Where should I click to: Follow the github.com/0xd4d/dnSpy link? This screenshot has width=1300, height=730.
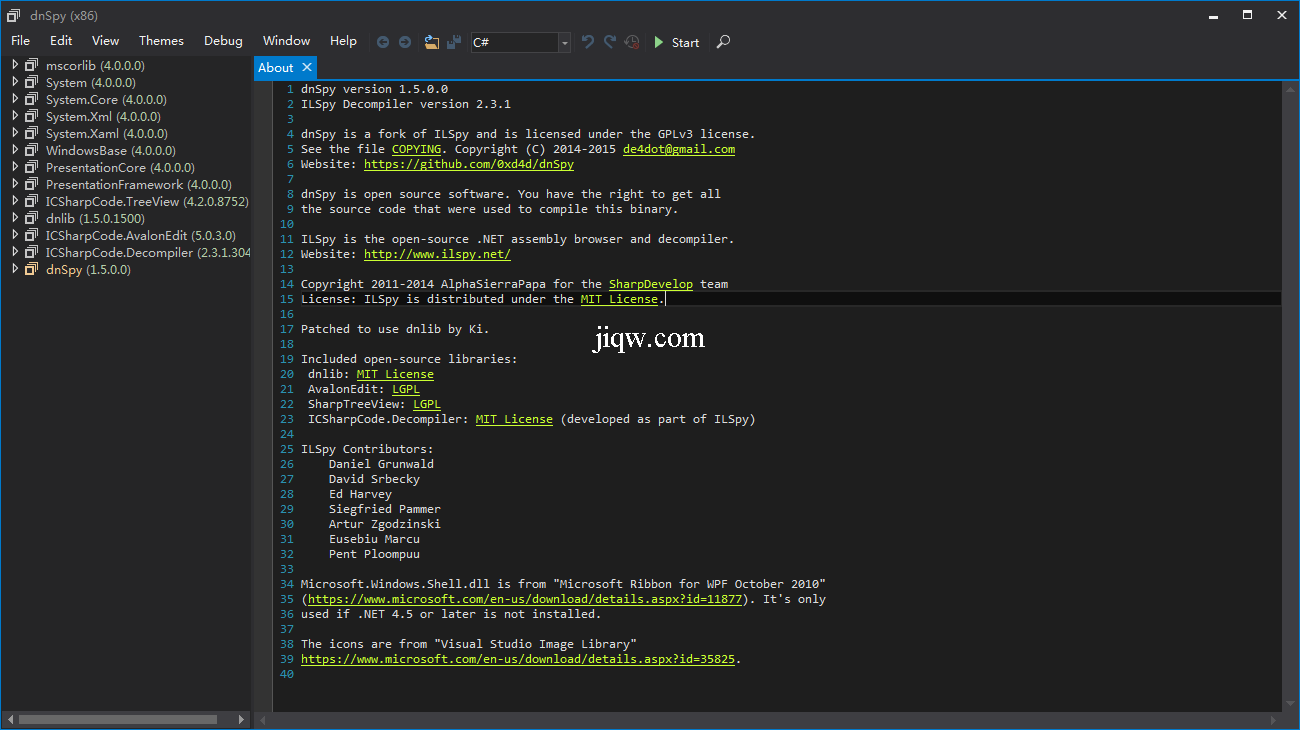tap(468, 164)
